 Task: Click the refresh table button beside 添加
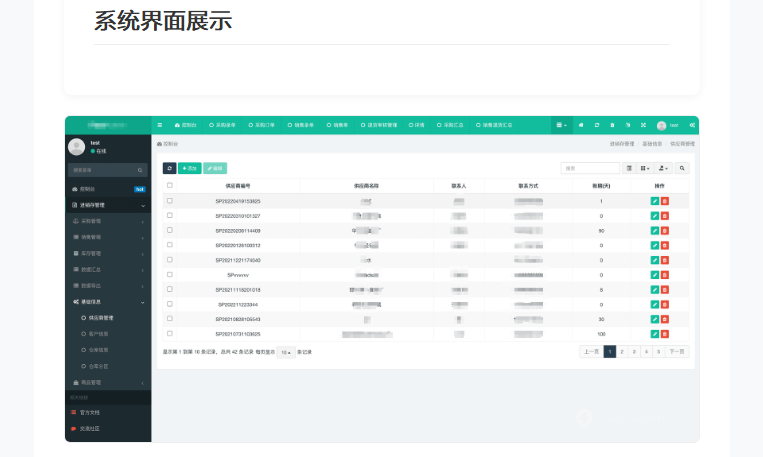[169, 168]
